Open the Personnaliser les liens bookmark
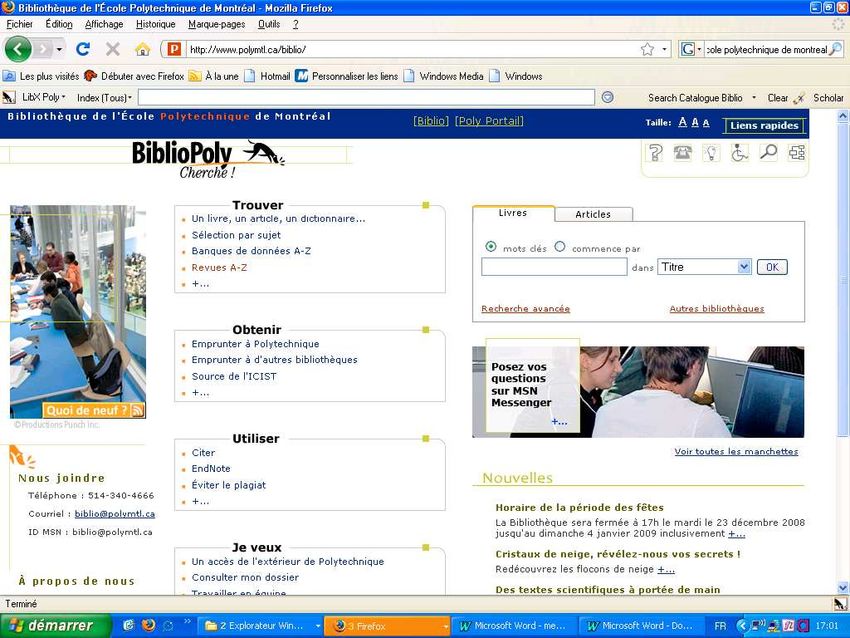Screen dimensions: 850x638 pos(346,76)
